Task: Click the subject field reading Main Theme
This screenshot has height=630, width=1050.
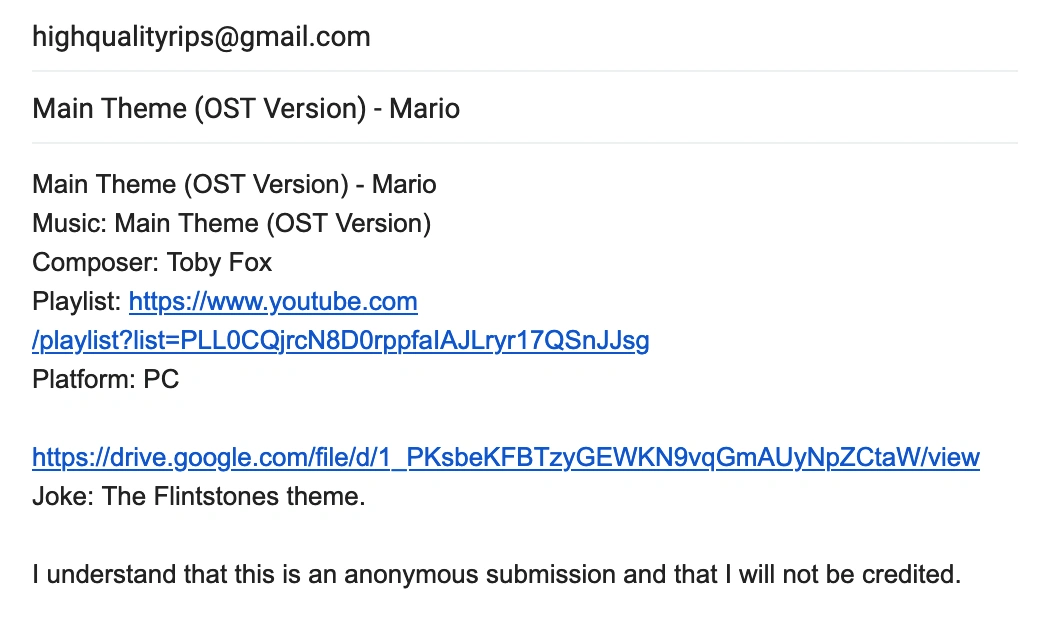Action: point(246,108)
